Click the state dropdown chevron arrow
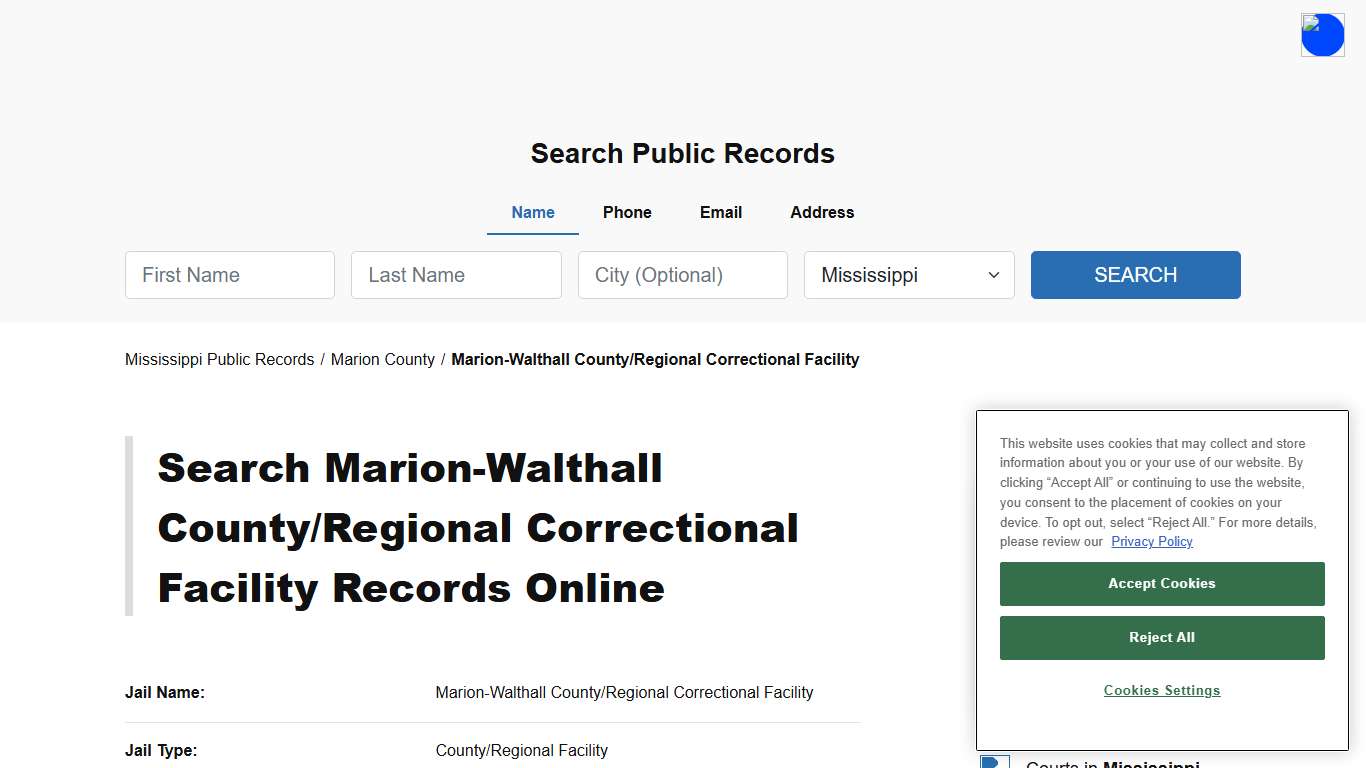Image resolution: width=1366 pixels, height=768 pixels. [993, 275]
